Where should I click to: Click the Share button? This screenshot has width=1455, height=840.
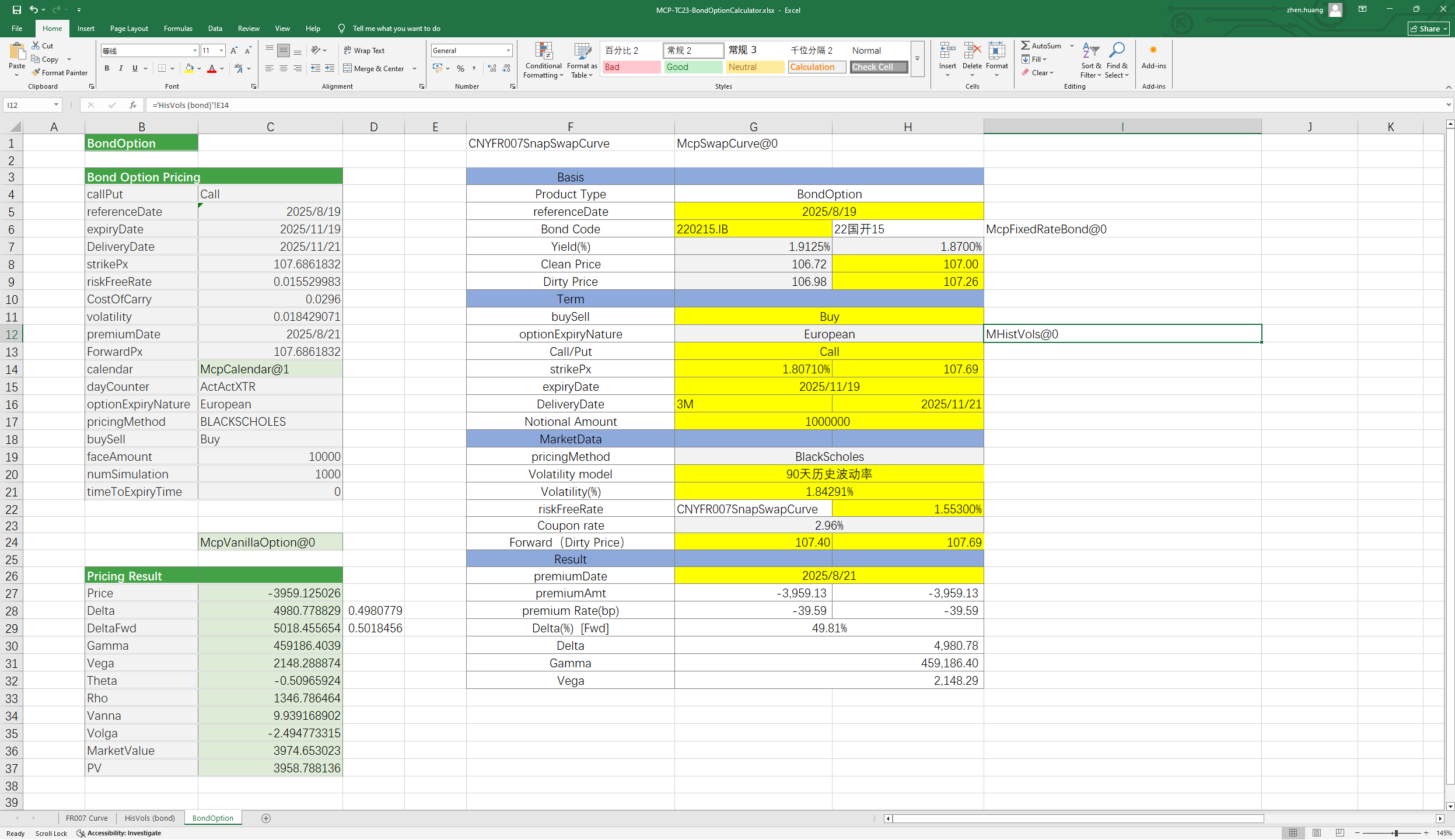(x=1428, y=29)
